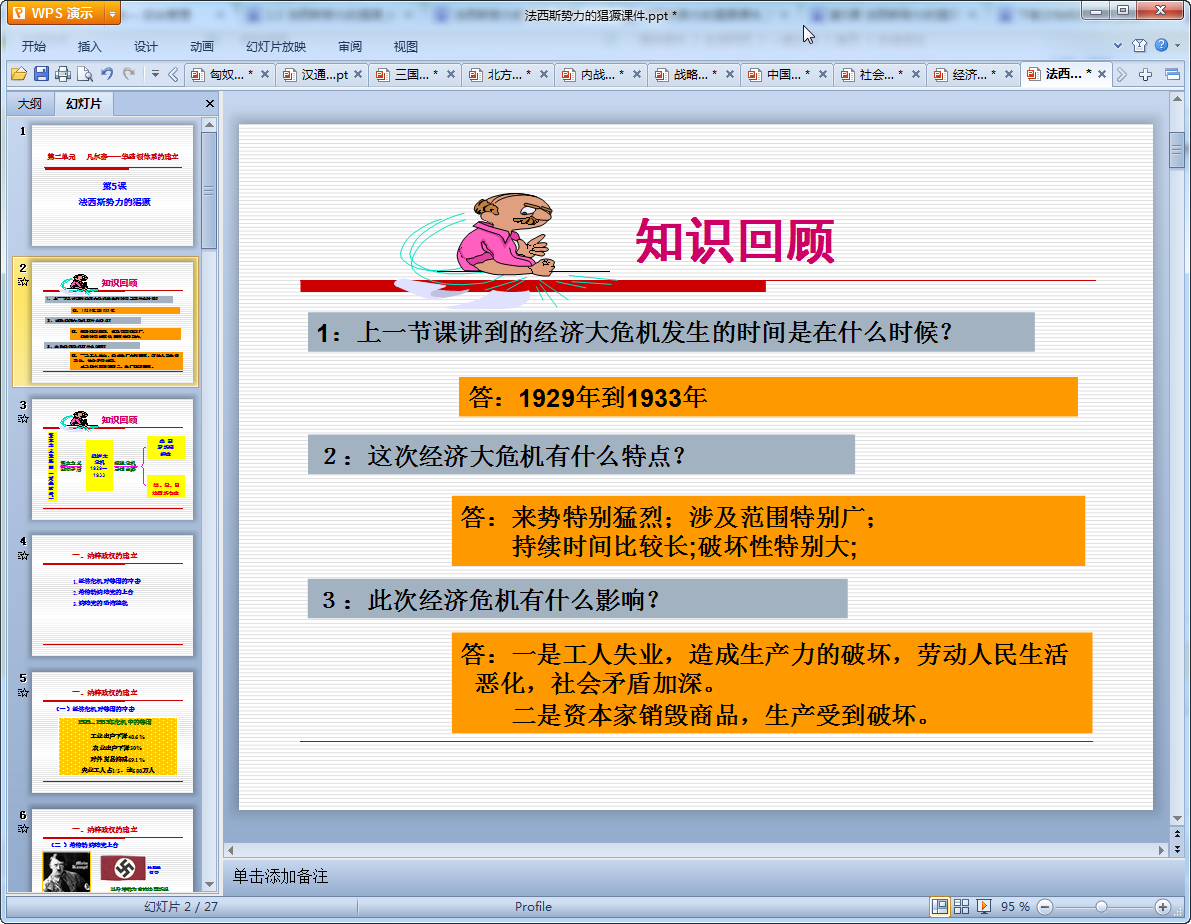This screenshot has height=924, width=1191.
Task: Close the 三国 document tab
Action: click(x=451, y=74)
